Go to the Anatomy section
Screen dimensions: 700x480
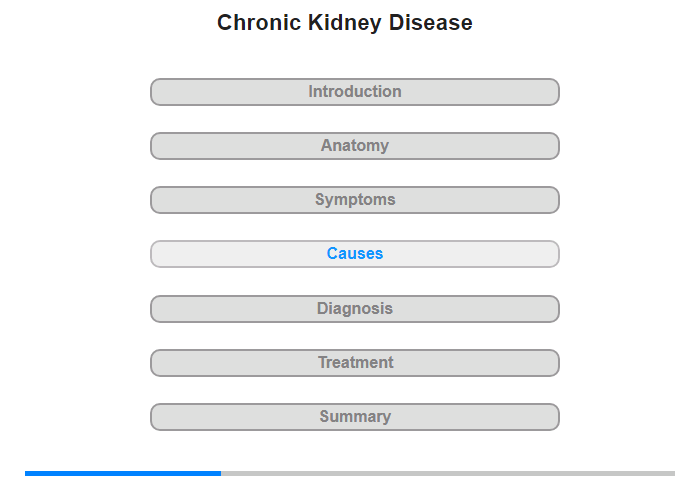[354, 146]
